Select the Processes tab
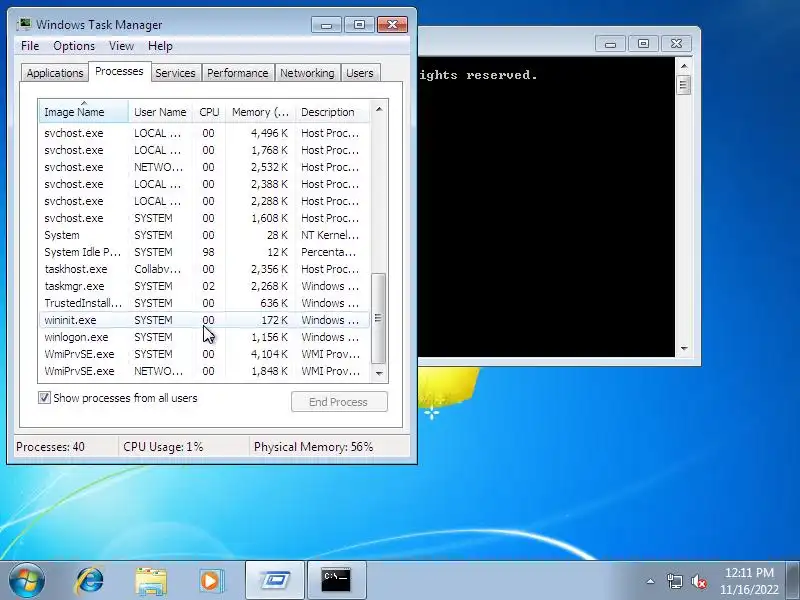 (119, 71)
